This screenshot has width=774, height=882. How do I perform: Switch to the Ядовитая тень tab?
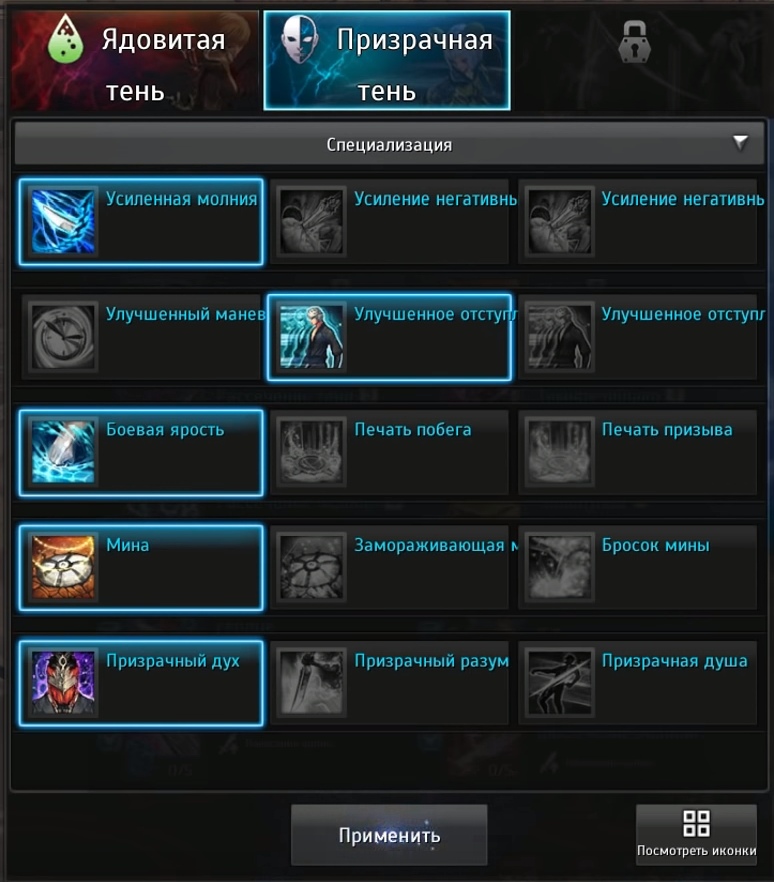134,60
